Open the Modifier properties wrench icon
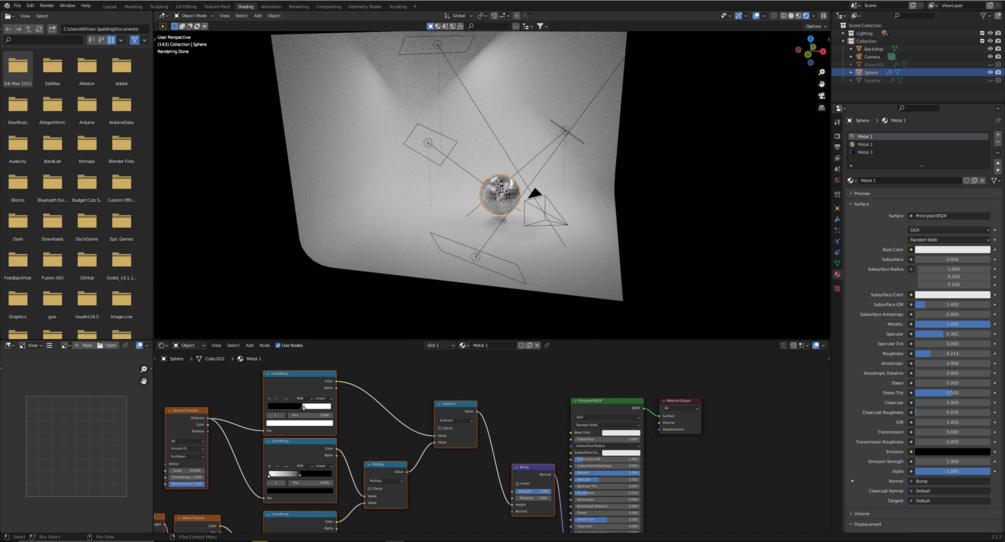Screen dimensions: 1005x542 (837, 219)
